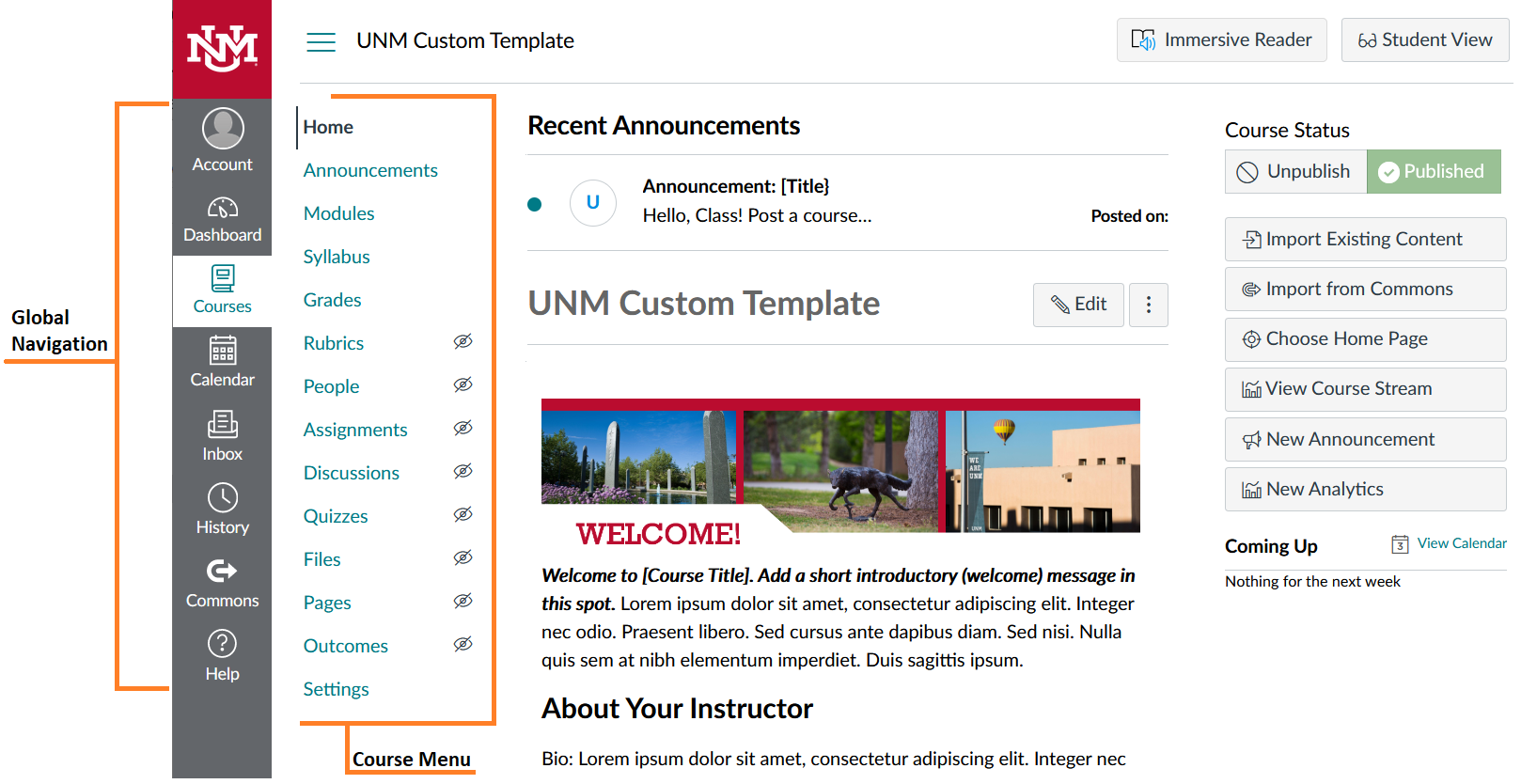Unpublish the course

(x=1295, y=172)
